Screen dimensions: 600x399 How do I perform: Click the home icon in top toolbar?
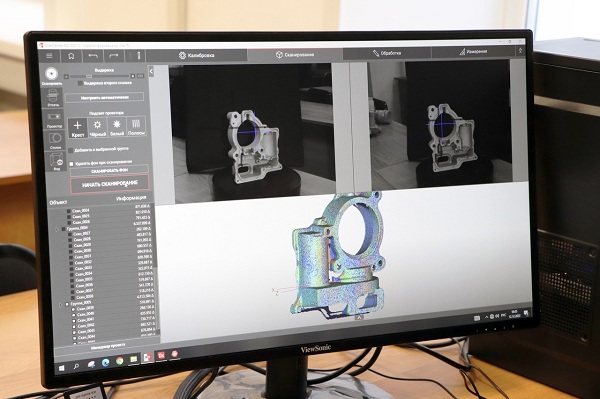[71, 56]
